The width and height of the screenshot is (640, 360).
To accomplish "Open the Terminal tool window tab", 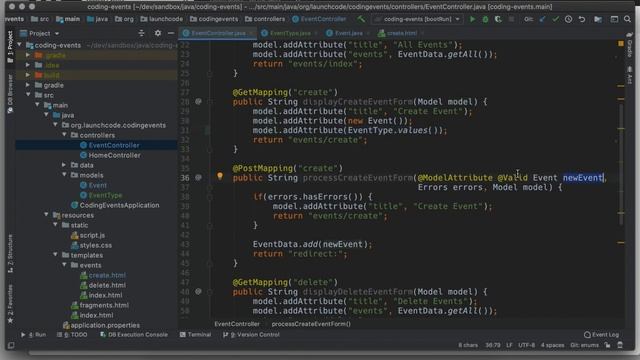I will (196, 335).
